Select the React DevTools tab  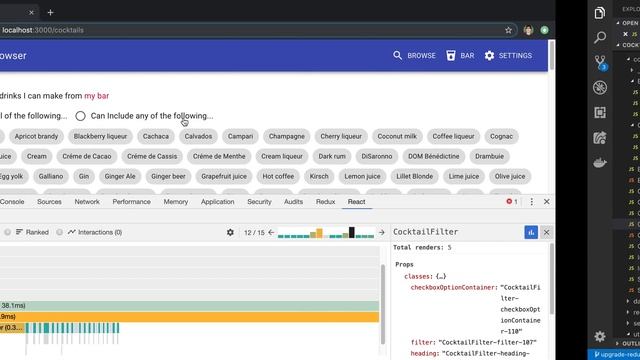[356, 202]
